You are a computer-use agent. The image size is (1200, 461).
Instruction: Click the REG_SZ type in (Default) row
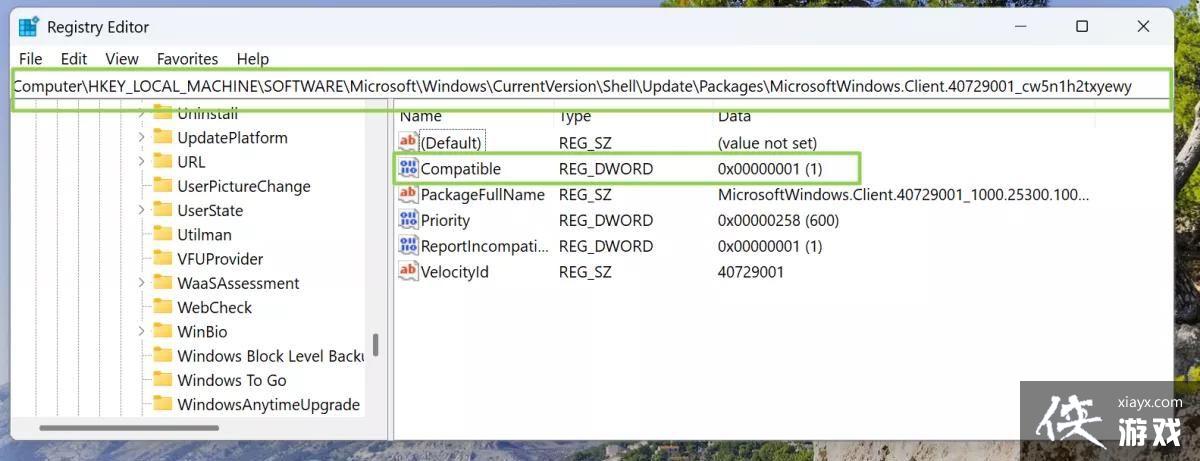click(x=585, y=143)
